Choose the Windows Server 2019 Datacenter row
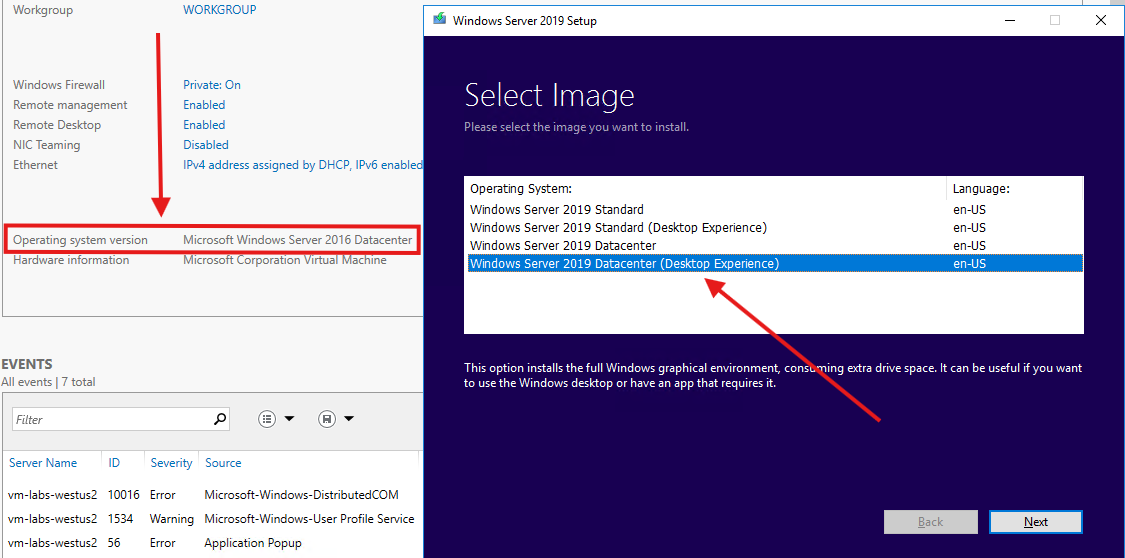The image size is (1125, 558). click(x=563, y=246)
